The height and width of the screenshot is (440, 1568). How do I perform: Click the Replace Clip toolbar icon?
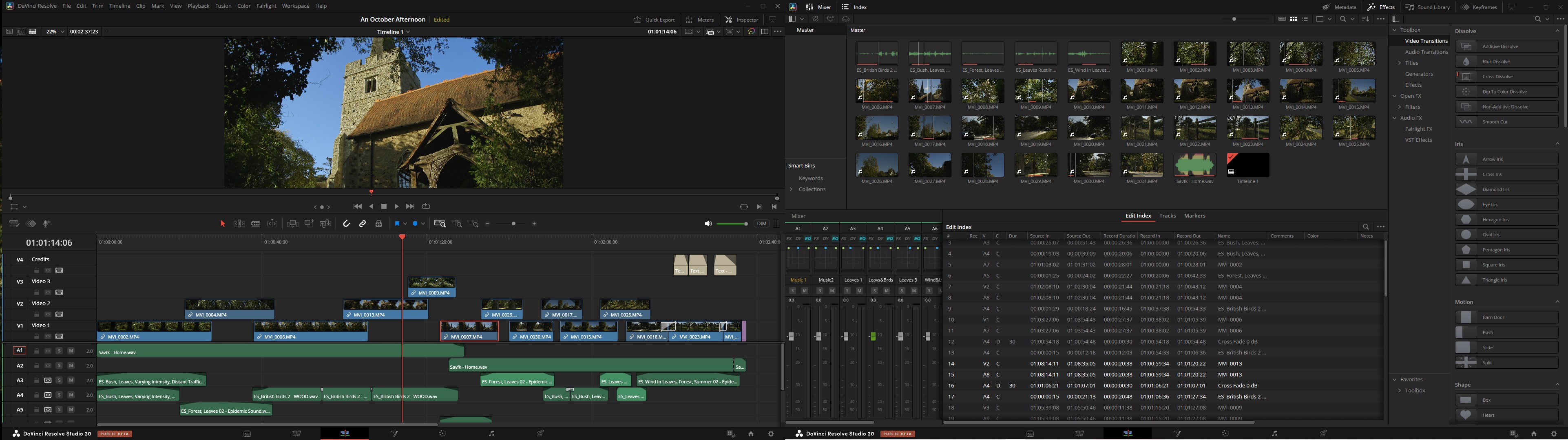click(326, 224)
